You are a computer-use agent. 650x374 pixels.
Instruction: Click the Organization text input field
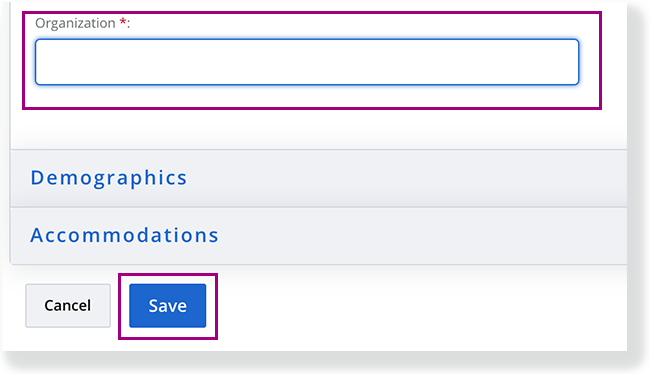pyautogui.click(x=307, y=62)
